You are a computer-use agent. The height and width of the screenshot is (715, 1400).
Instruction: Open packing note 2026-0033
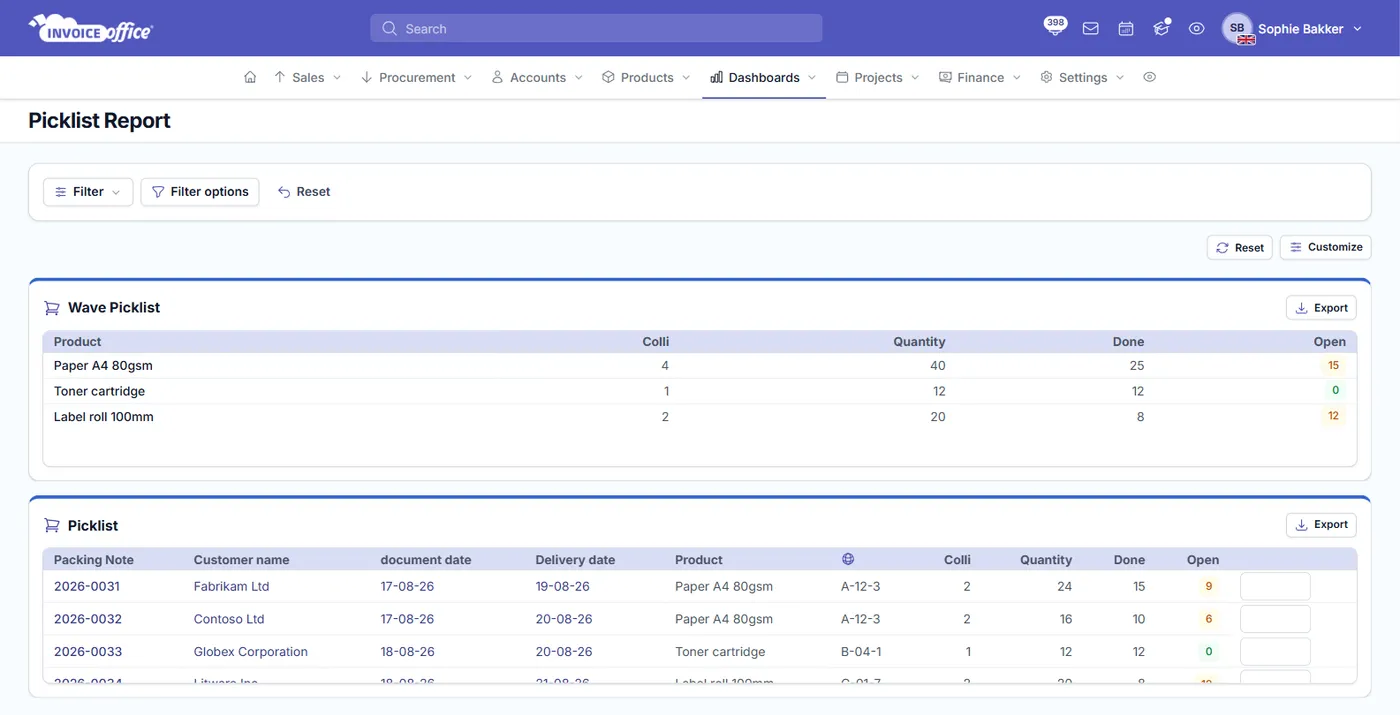(x=88, y=652)
